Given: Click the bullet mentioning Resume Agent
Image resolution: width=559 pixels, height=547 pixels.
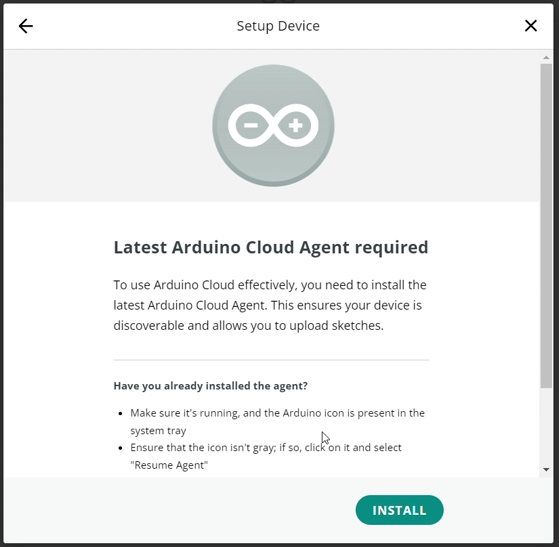Looking at the screenshot, I should point(266,456).
